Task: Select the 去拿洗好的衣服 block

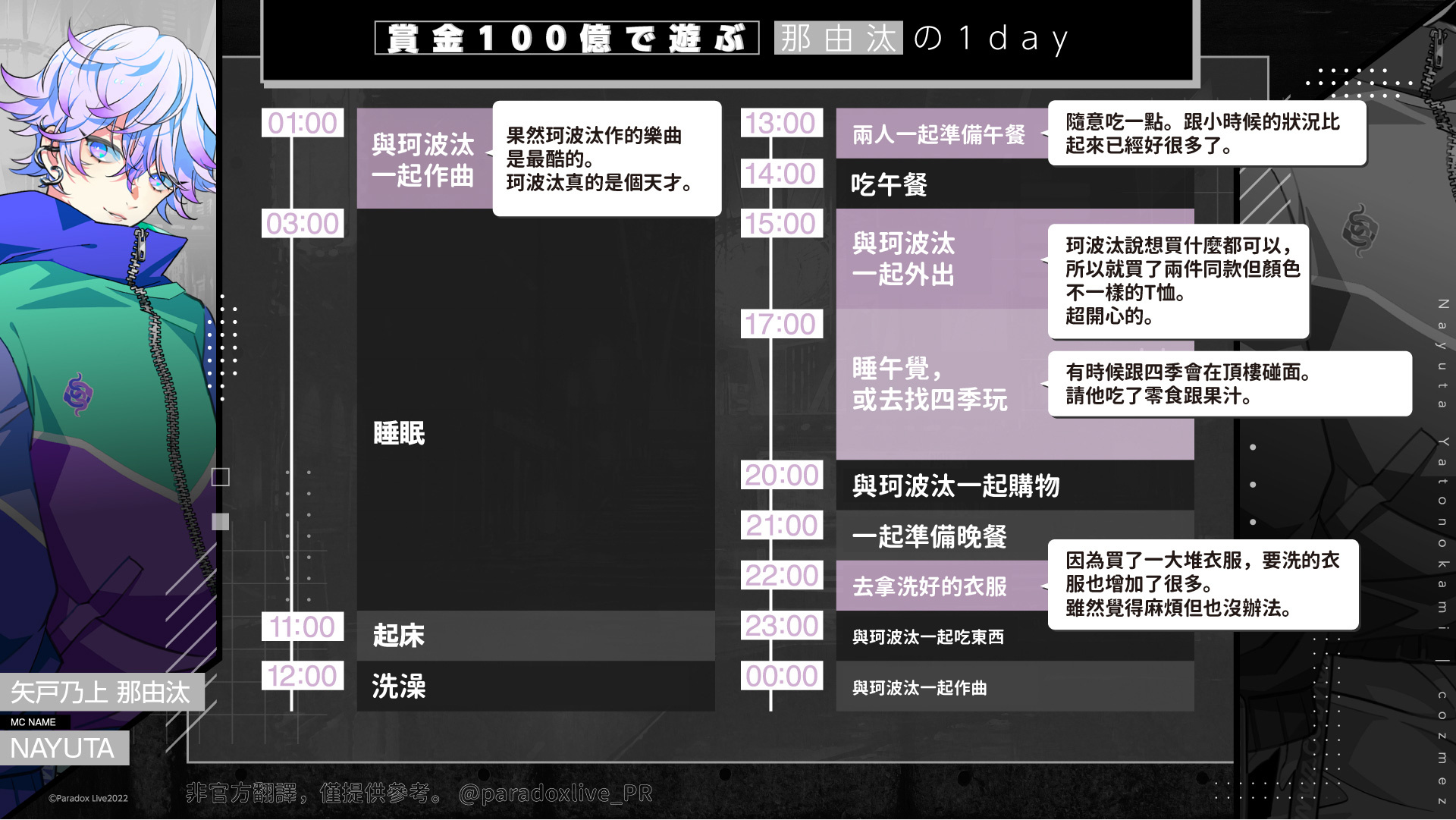Action: (x=941, y=586)
